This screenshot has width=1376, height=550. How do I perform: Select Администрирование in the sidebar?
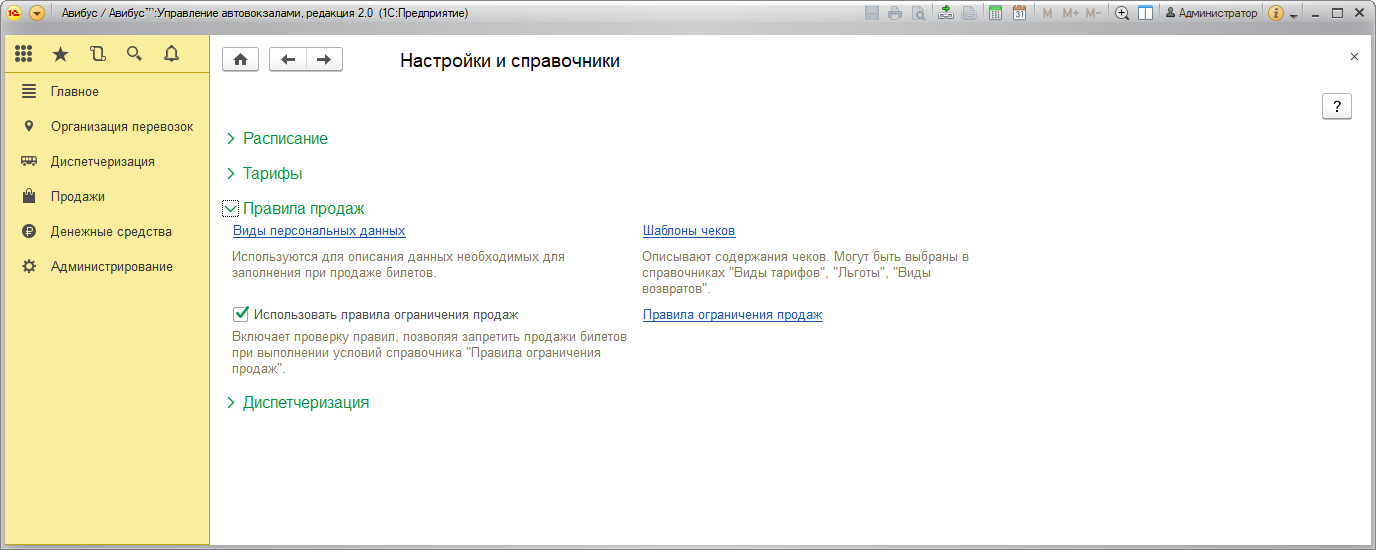111,267
